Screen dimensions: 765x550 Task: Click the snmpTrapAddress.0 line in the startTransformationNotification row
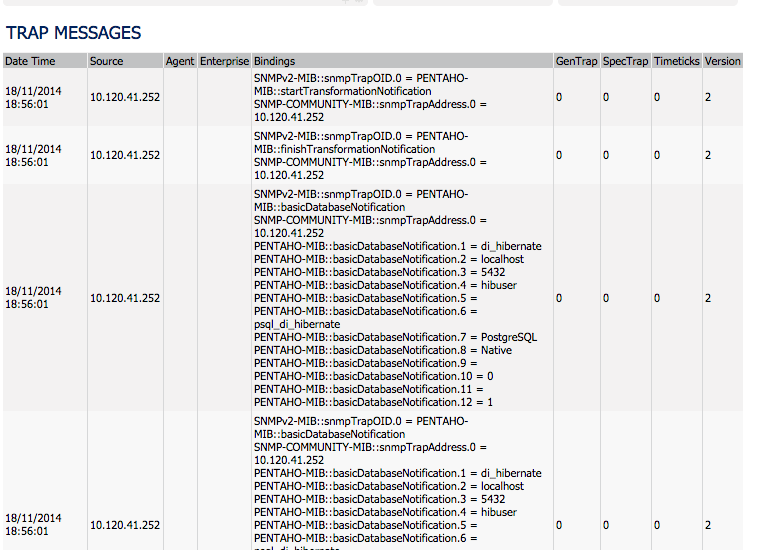[x=370, y=104]
